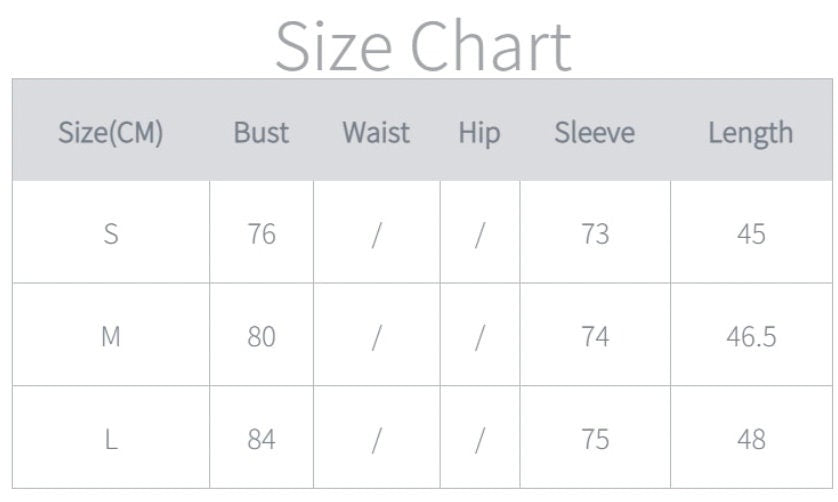Click sleeve value 74
Viewport: 838px width, 502px height.
click(x=595, y=337)
